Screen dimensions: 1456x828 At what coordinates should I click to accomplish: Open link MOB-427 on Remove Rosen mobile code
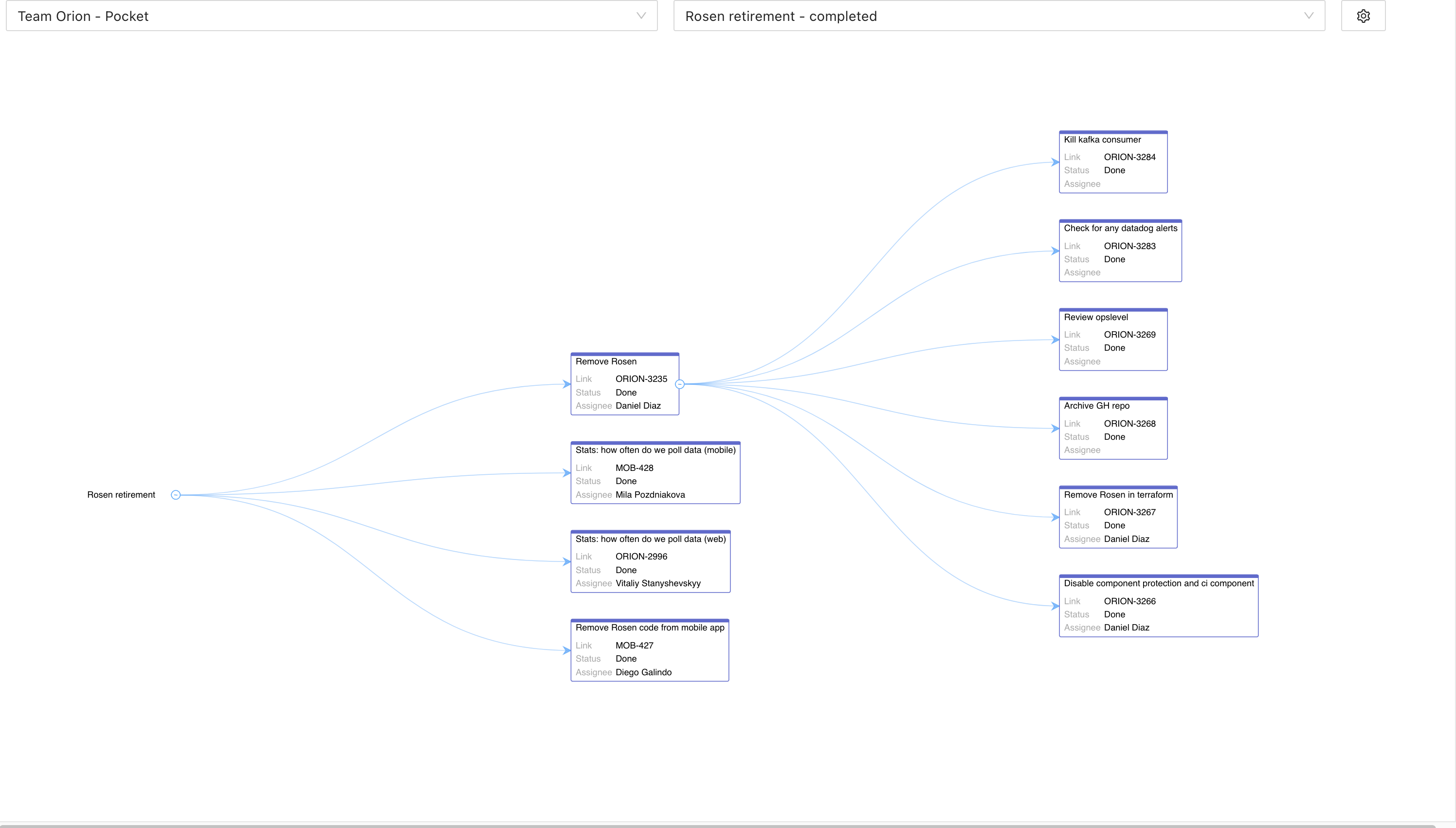[x=634, y=646]
